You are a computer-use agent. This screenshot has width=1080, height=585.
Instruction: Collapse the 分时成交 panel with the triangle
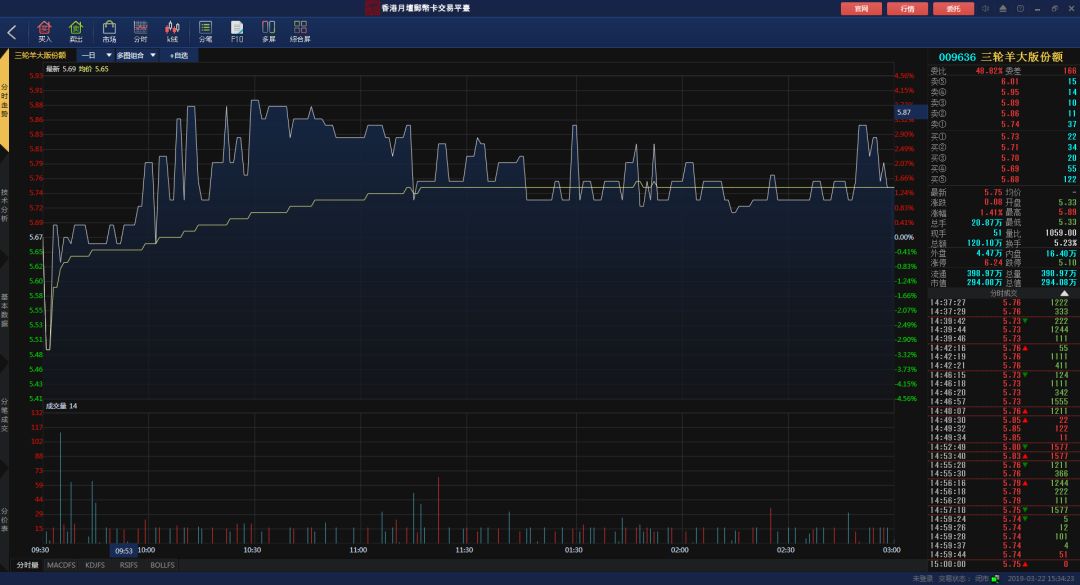[1064, 294]
